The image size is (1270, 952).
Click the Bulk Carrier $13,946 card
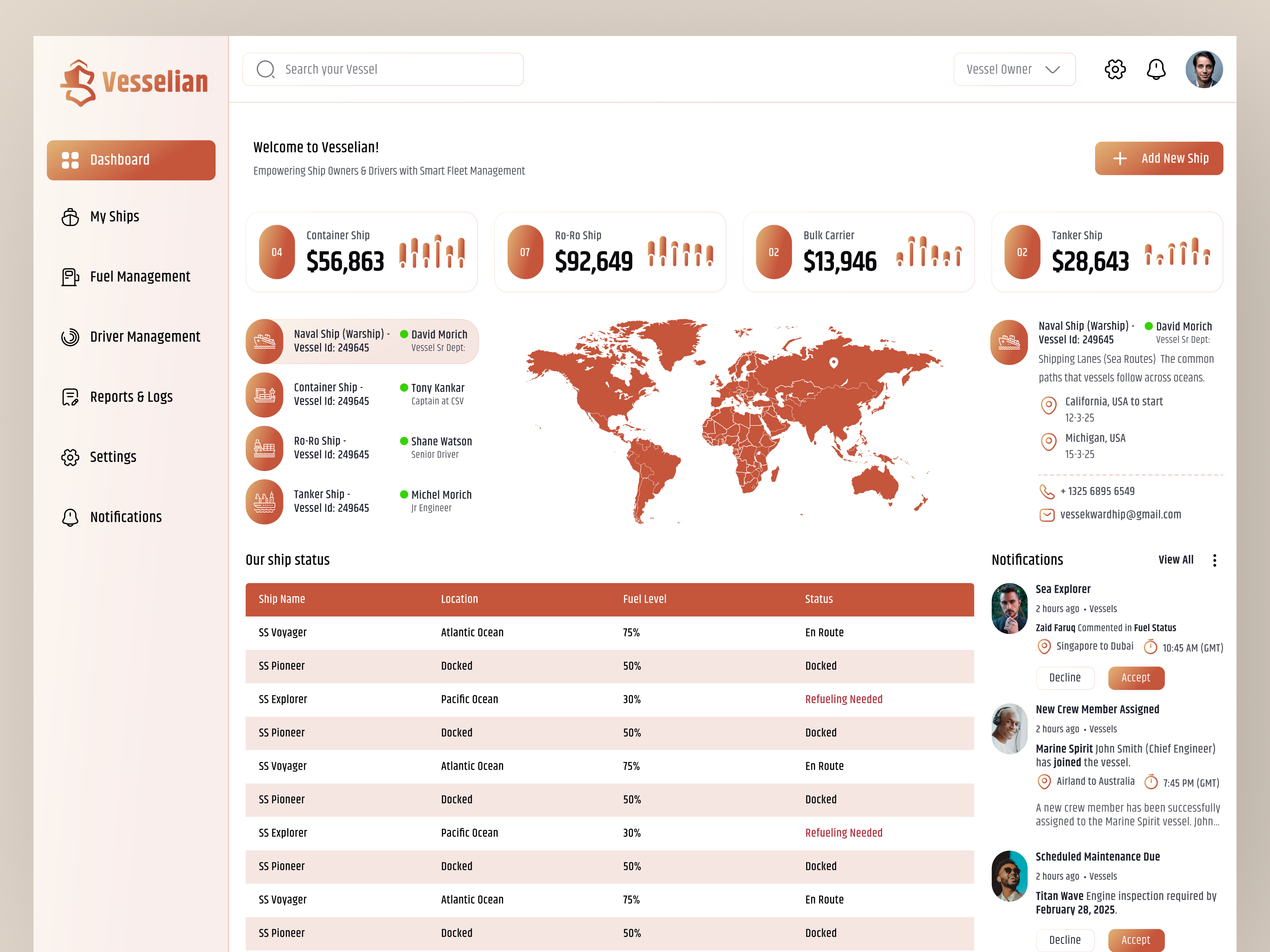pyautogui.click(x=858, y=252)
